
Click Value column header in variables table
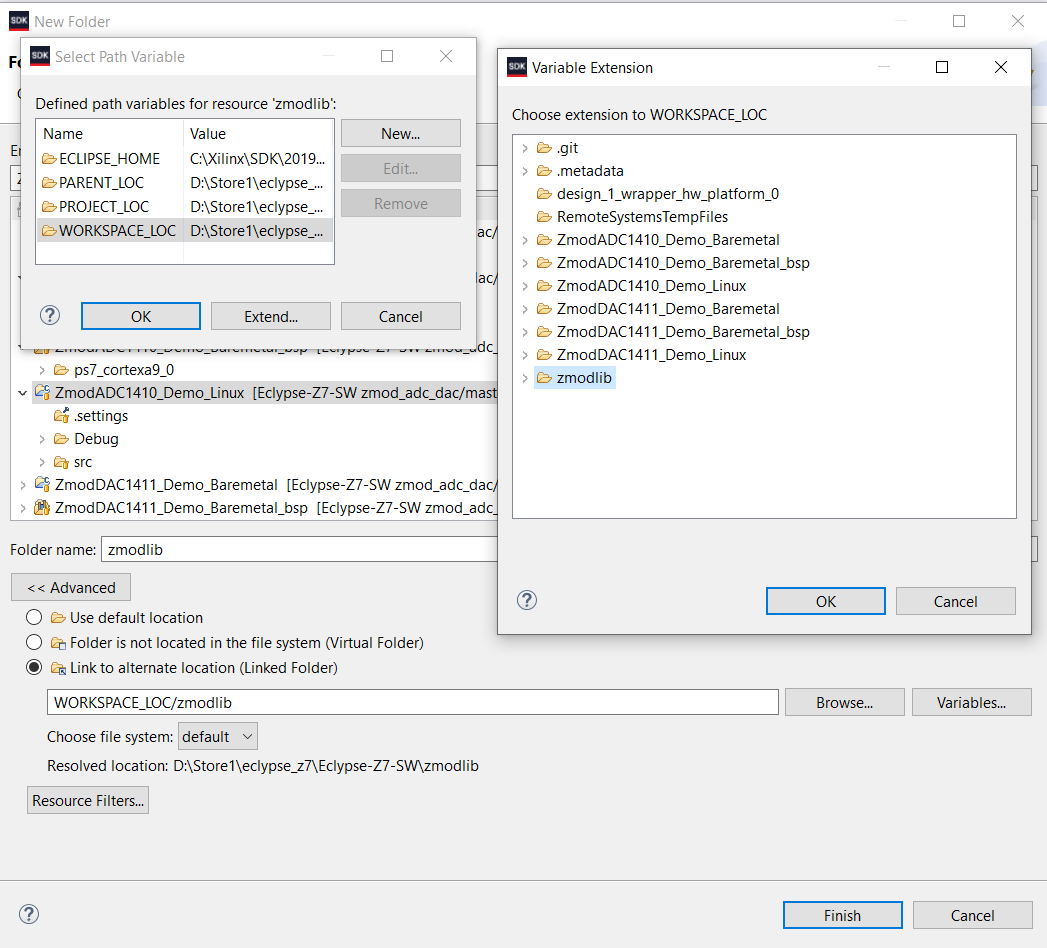tap(258, 134)
